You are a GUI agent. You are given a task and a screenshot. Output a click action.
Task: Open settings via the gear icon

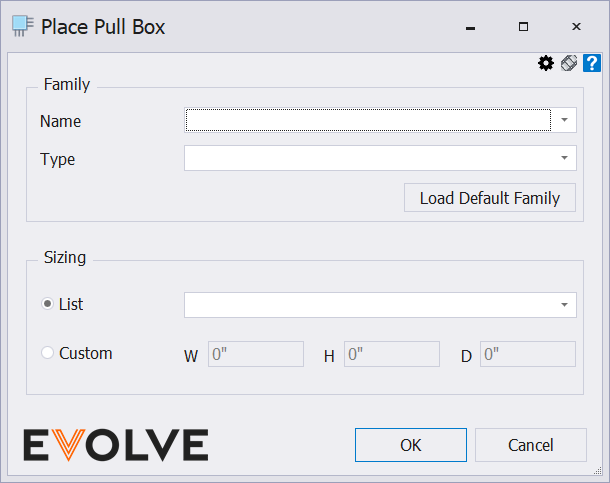pyautogui.click(x=546, y=63)
